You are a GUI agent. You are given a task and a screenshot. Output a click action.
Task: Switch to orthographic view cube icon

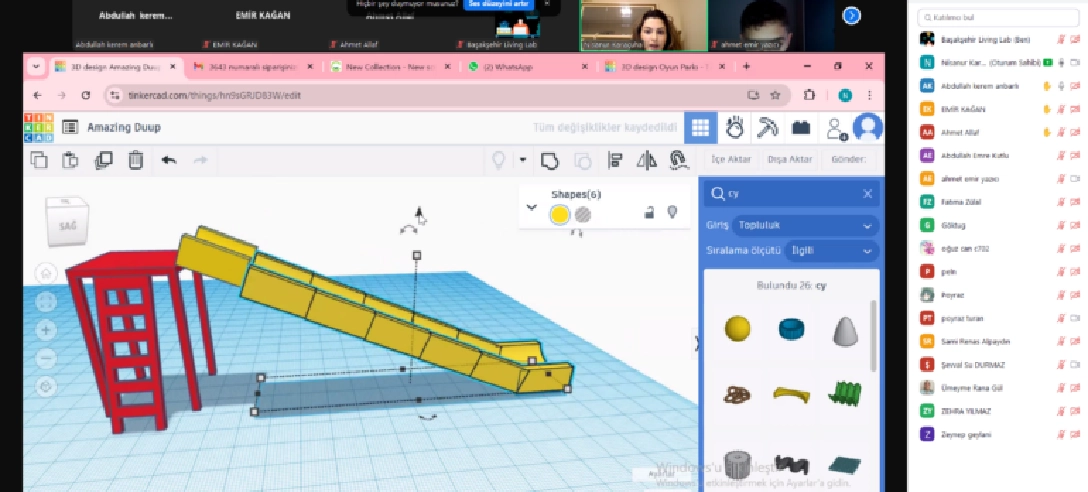(46, 387)
